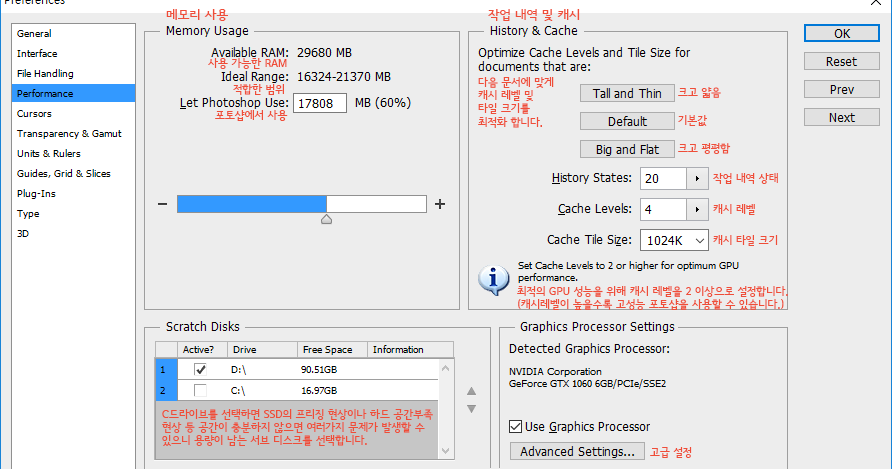Select scratch disk row 2

tap(297, 390)
